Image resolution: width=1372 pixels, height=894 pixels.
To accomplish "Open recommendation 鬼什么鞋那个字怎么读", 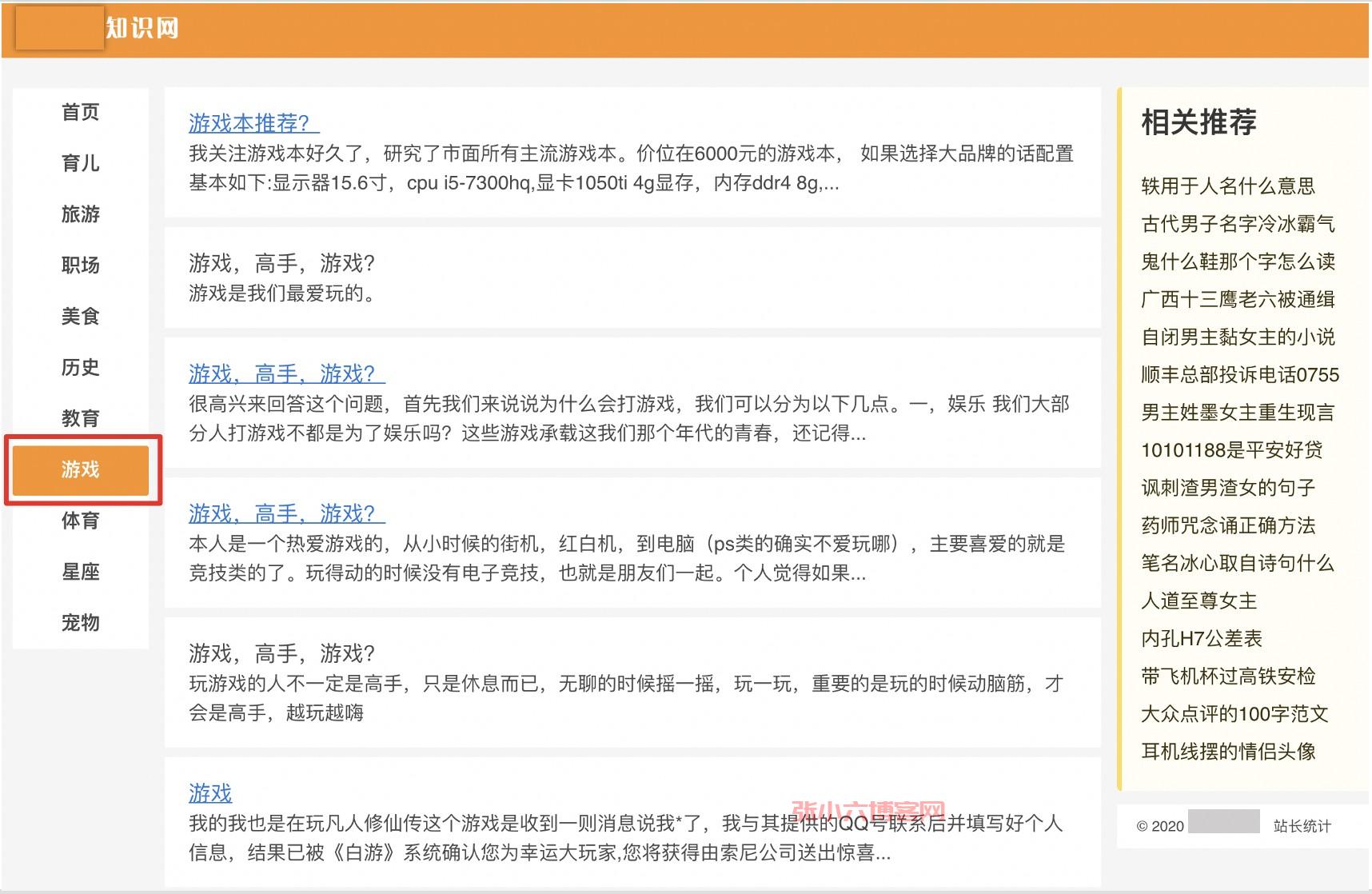I will (1238, 261).
